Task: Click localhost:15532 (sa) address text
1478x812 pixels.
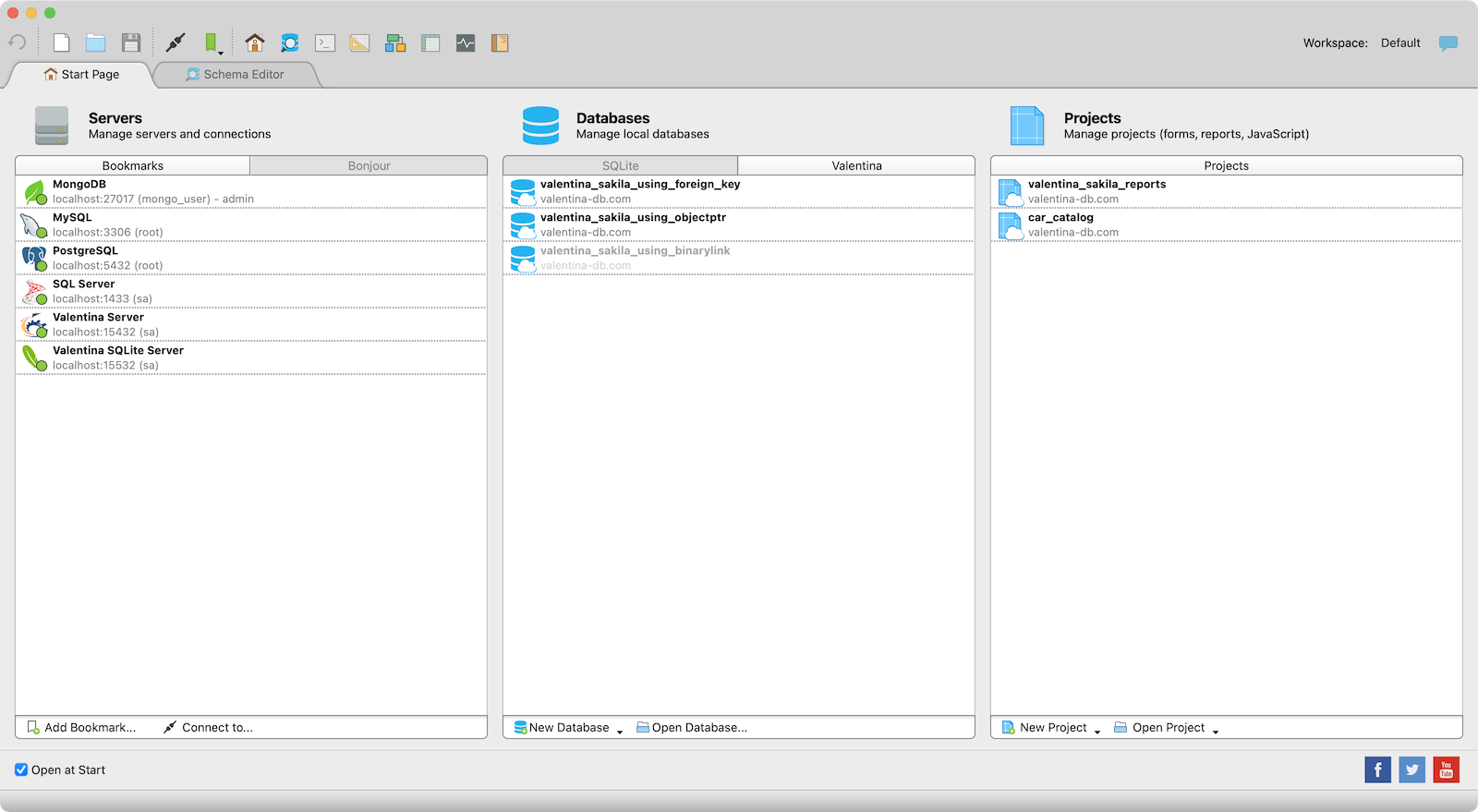Action: click(x=106, y=366)
